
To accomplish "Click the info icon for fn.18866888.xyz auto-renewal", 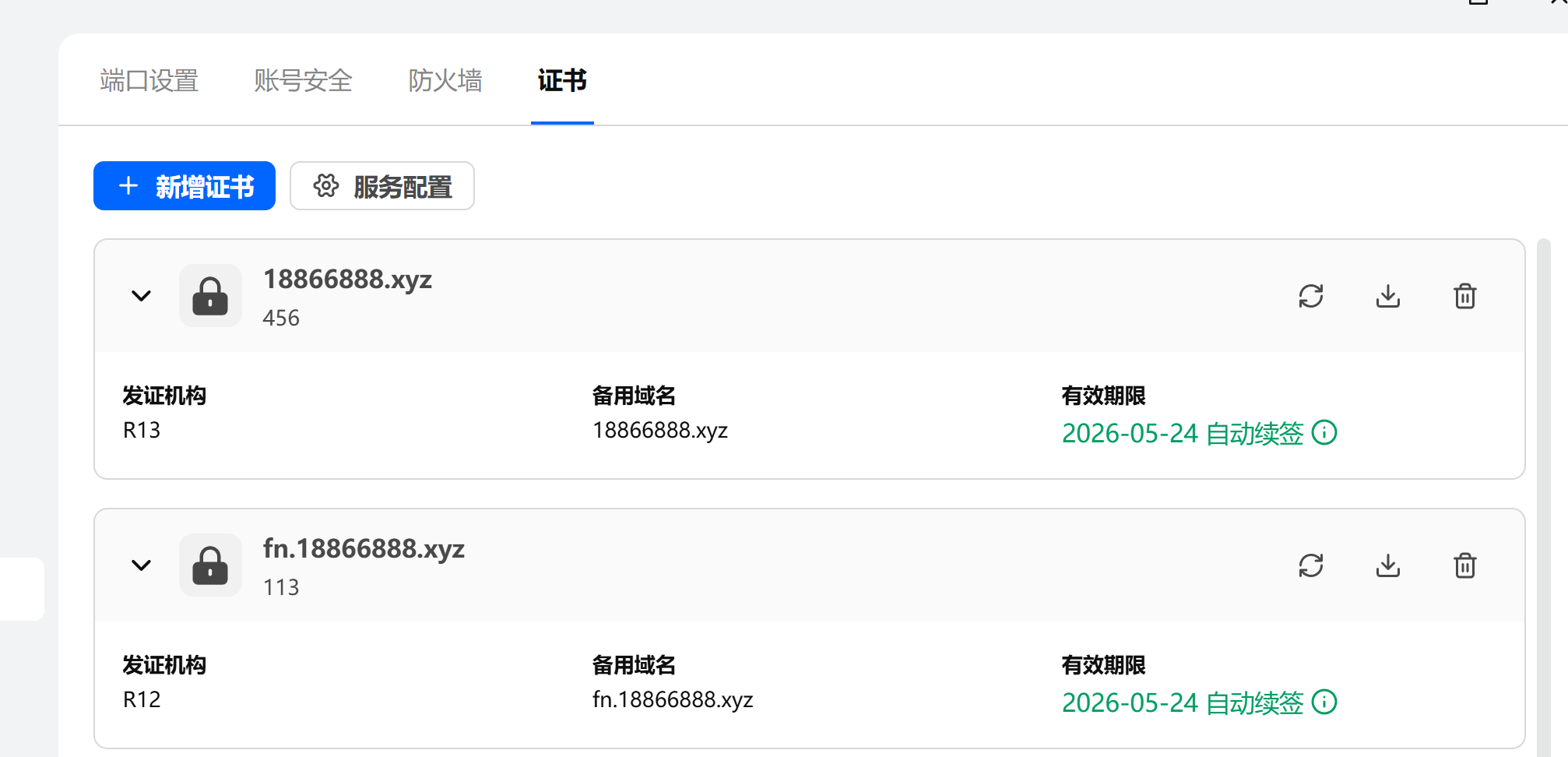I will [1324, 702].
